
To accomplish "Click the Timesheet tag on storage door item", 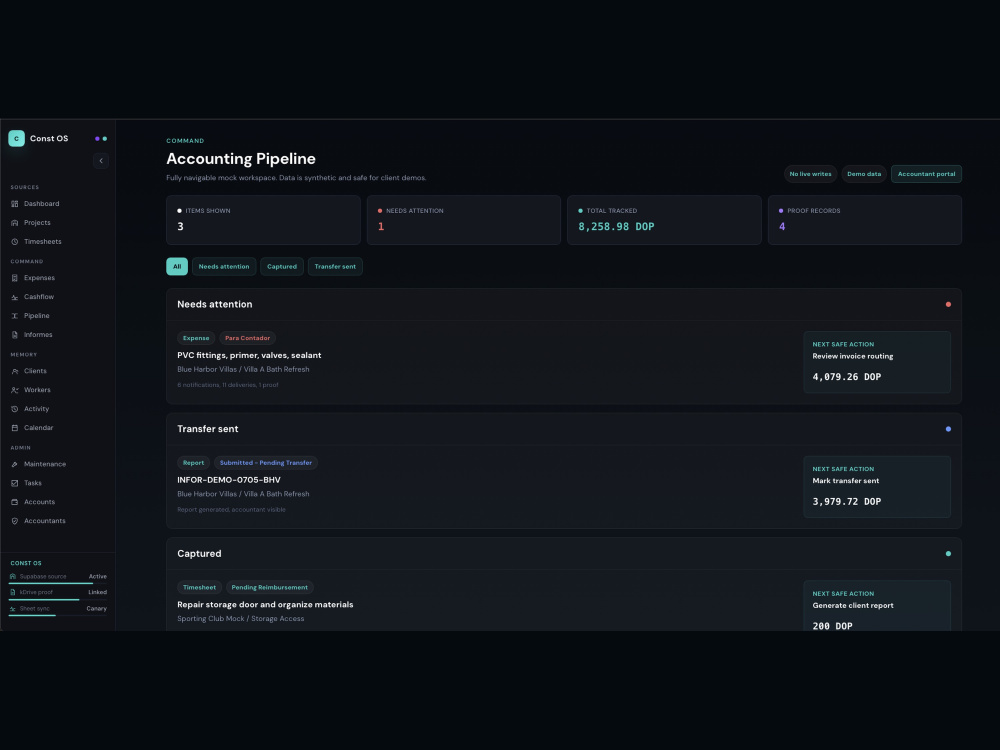I will [x=199, y=587].
